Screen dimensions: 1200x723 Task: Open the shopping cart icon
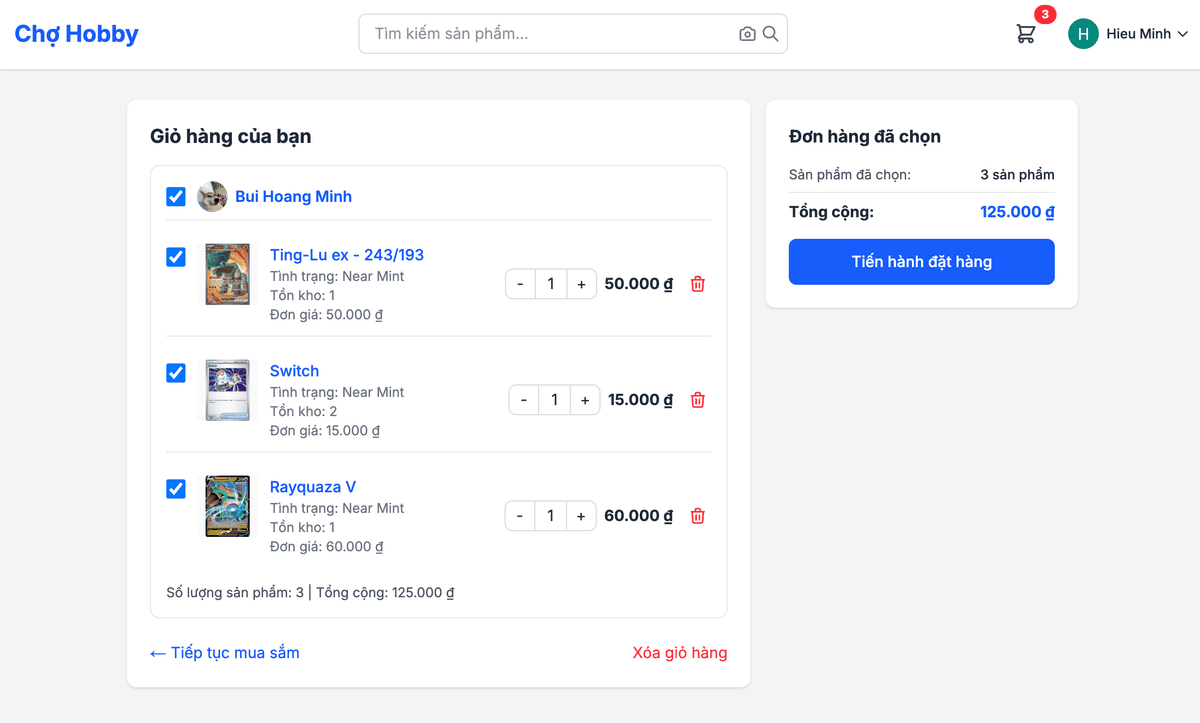coord(1025,33)
